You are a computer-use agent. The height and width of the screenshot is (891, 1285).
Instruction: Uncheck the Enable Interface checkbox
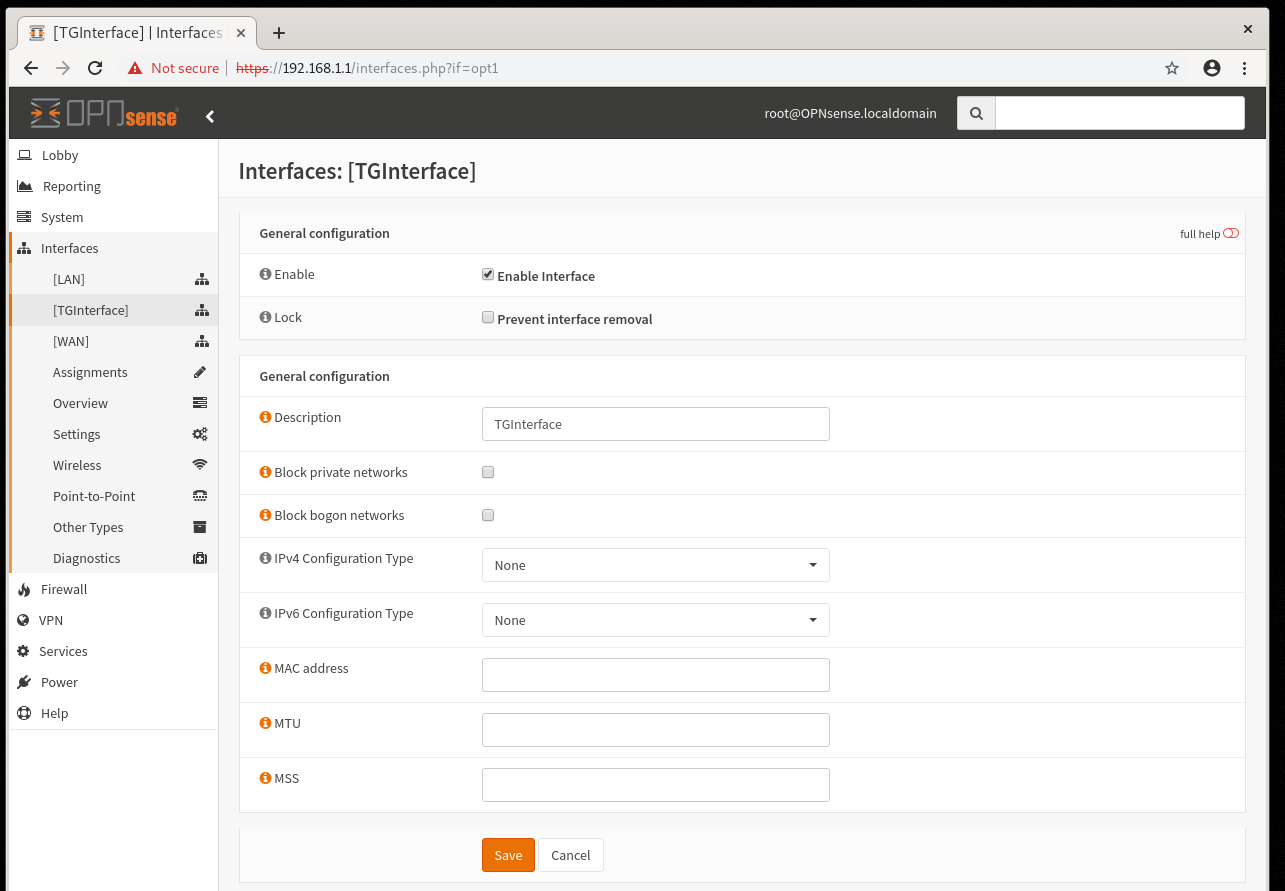(488, 273)
